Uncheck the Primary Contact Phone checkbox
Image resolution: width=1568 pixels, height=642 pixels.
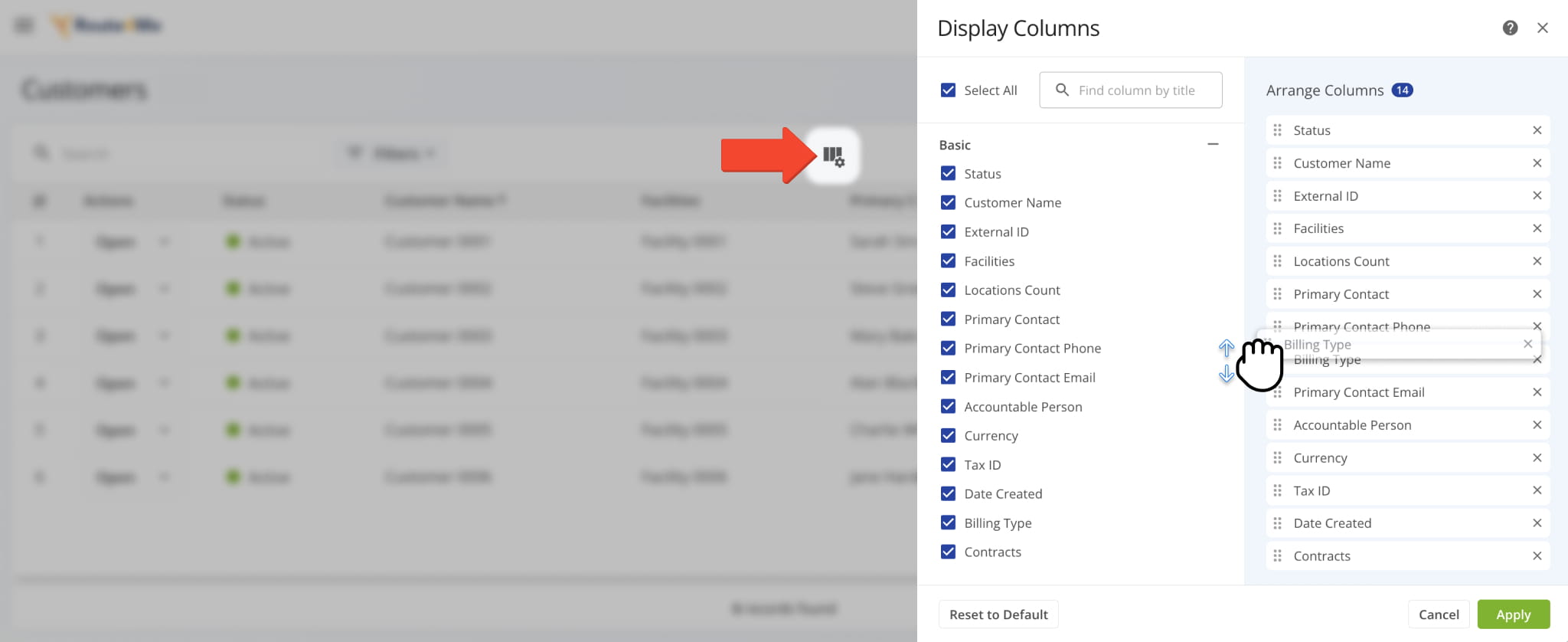pos(948,348)
